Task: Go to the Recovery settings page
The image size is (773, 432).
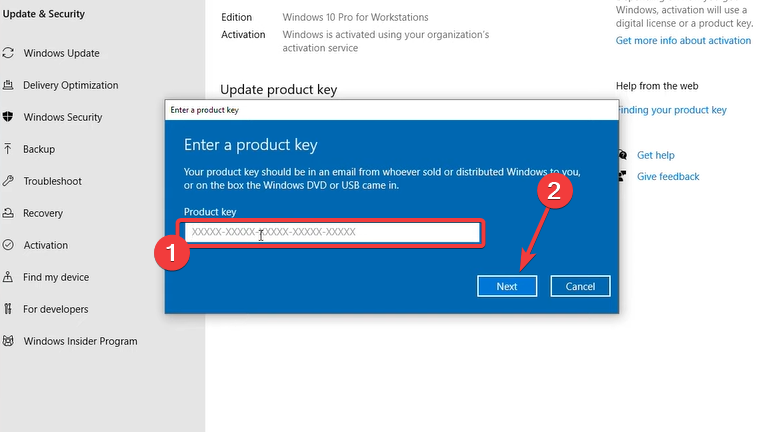Action: pos(43,213)
